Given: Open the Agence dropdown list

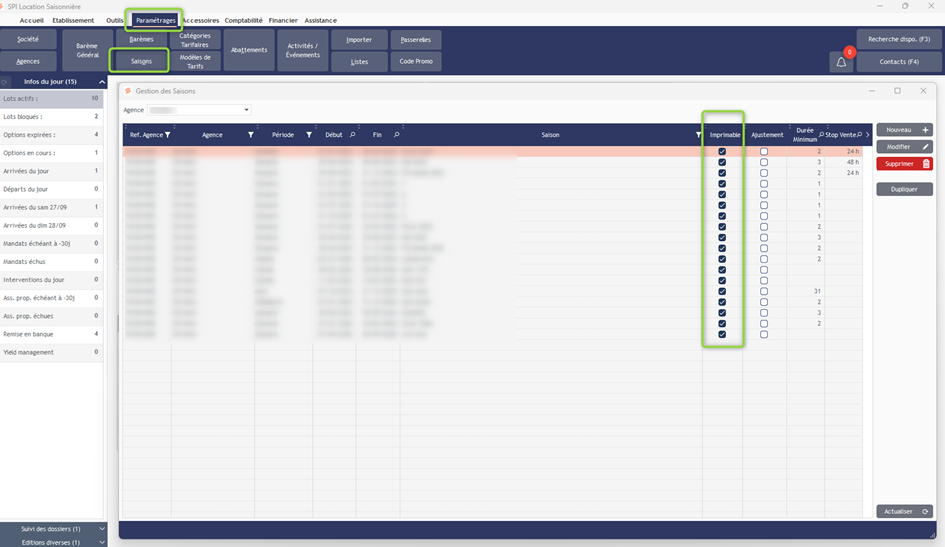Looking at the screenshot, I should pyautogui.click(x=246, y=110).
